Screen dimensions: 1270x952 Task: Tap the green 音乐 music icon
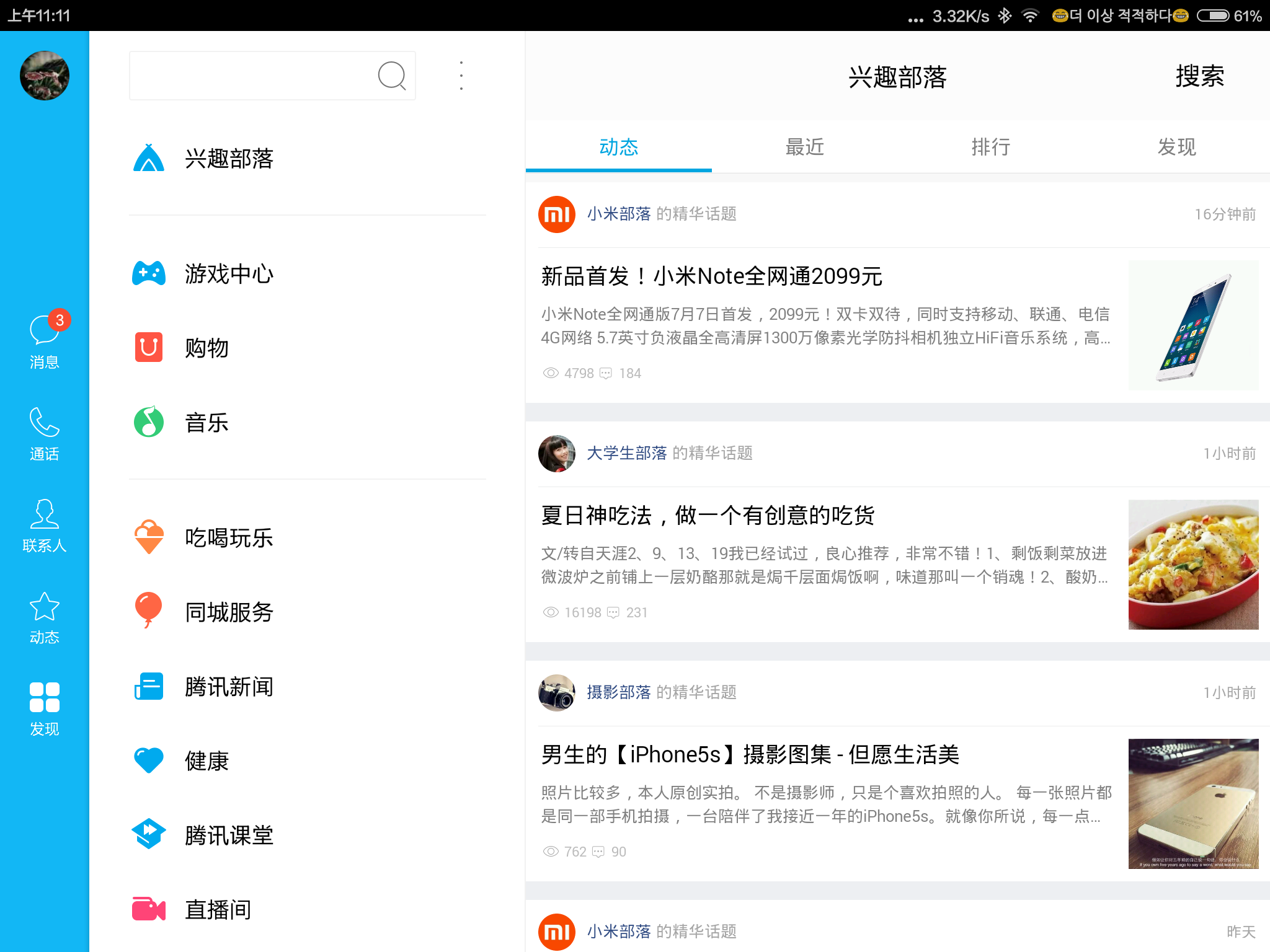149,422
